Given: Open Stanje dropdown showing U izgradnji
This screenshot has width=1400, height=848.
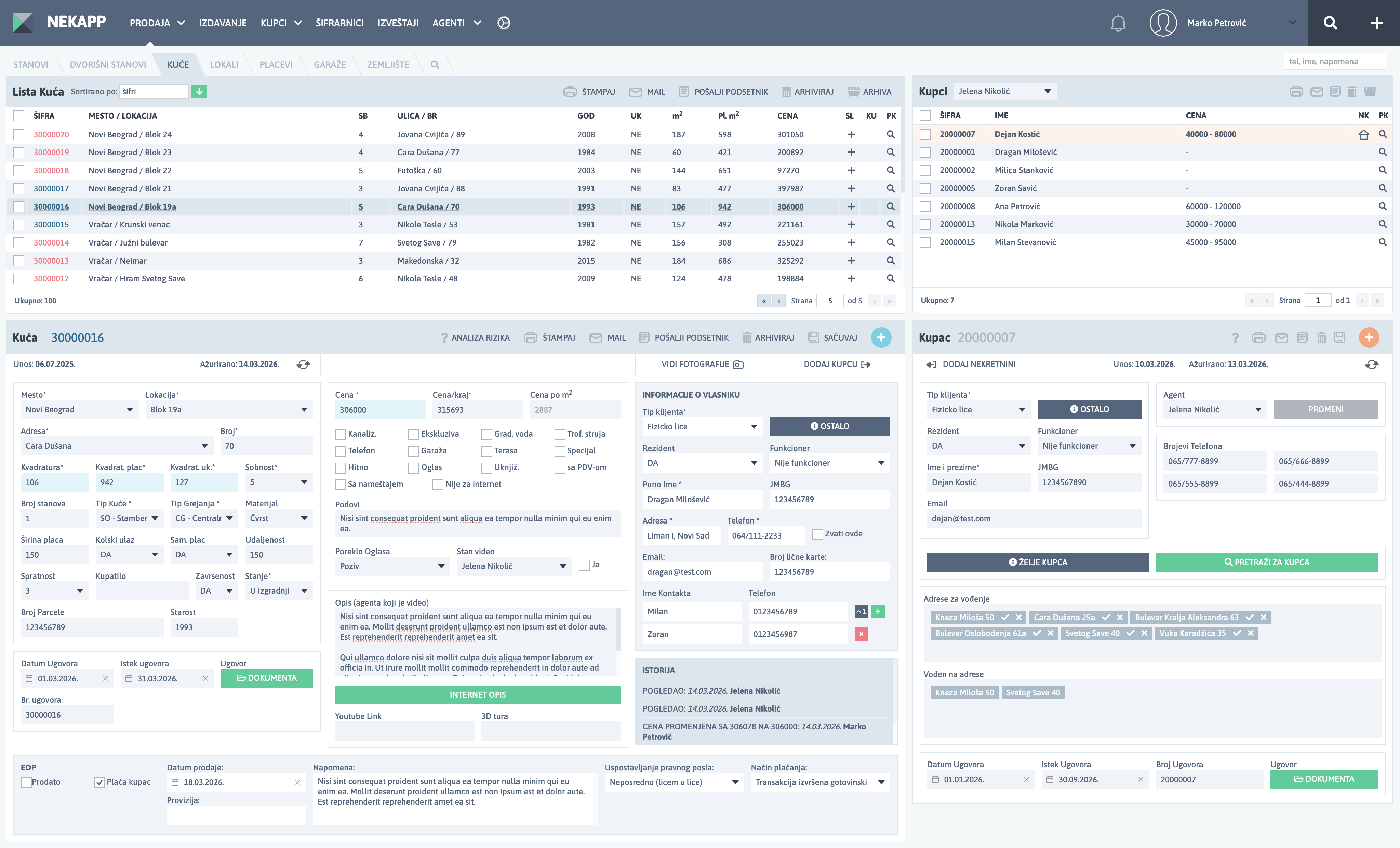Looking at the screenshot, I should click(279, 591).
